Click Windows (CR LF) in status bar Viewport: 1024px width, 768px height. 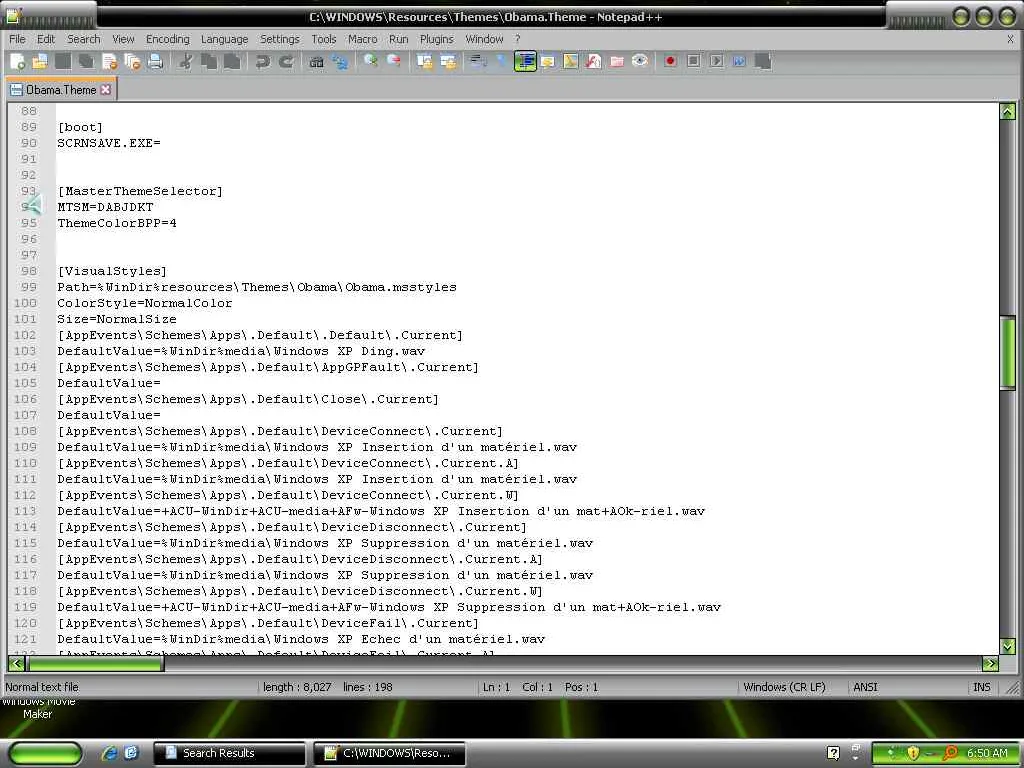[784, 687]
